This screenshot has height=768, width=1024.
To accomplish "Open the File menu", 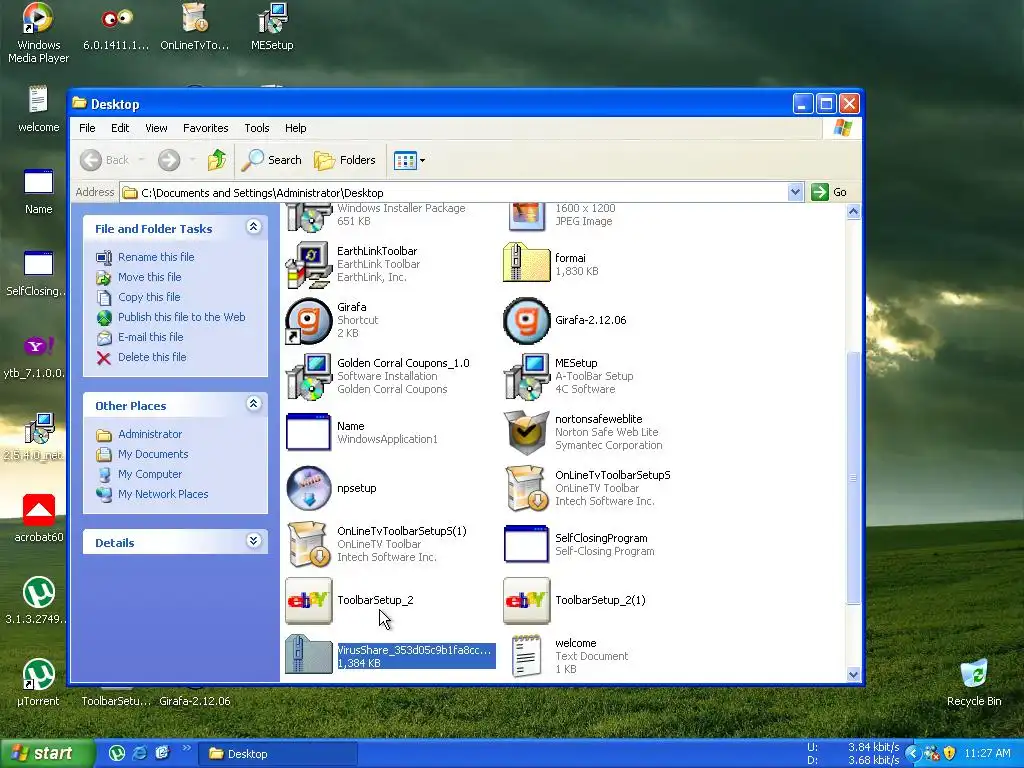I will [87, 128].
